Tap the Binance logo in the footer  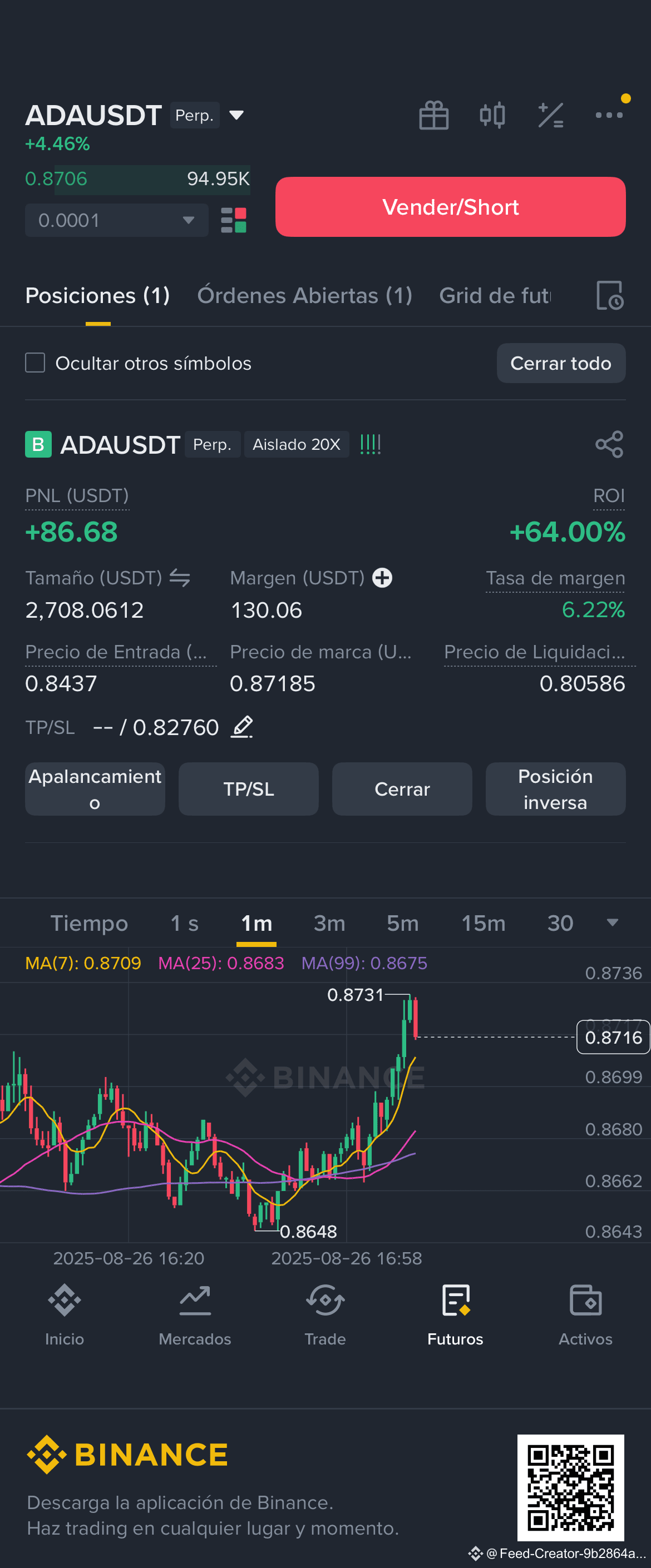coord(127,1455)
